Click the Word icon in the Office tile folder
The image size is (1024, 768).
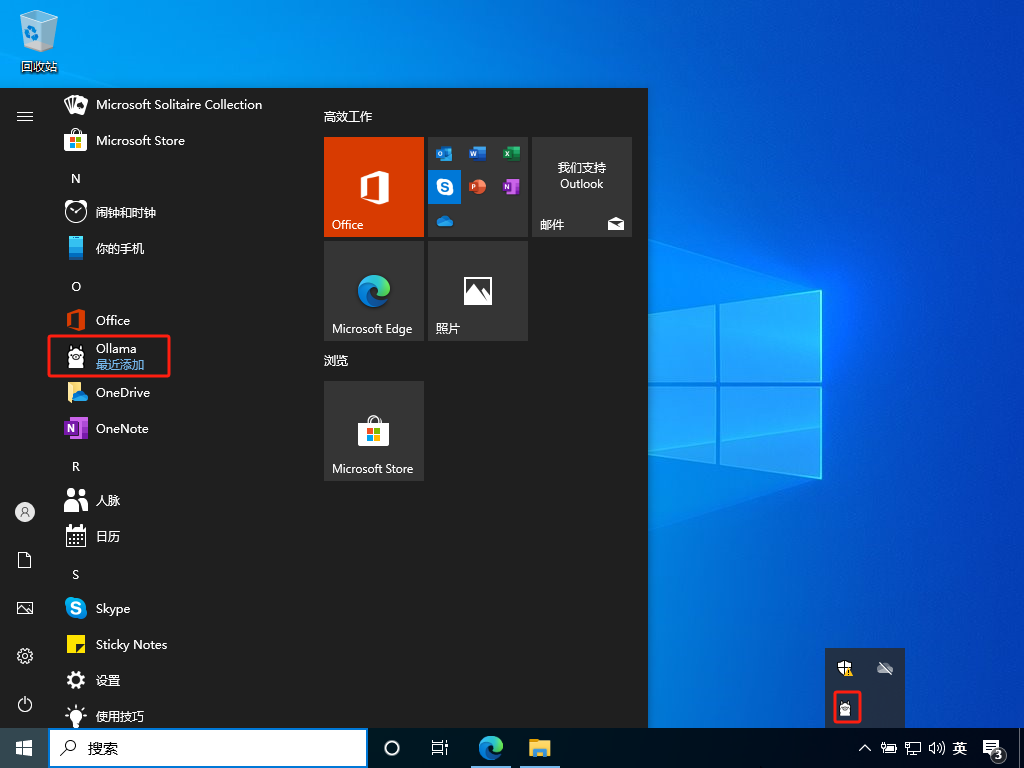(477, 153)
